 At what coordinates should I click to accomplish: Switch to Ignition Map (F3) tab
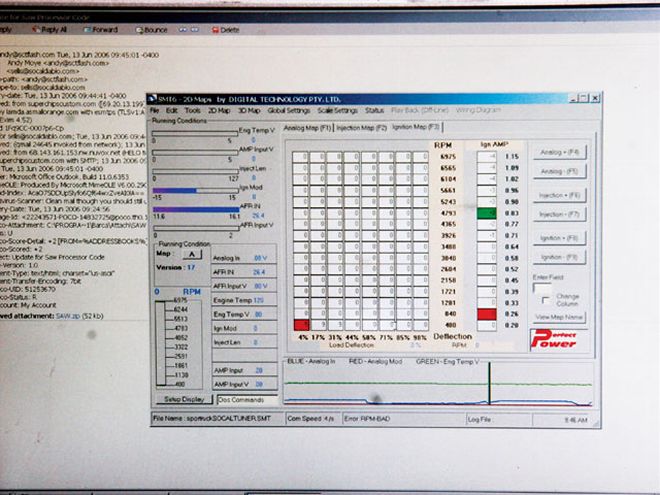coord(415,127)
